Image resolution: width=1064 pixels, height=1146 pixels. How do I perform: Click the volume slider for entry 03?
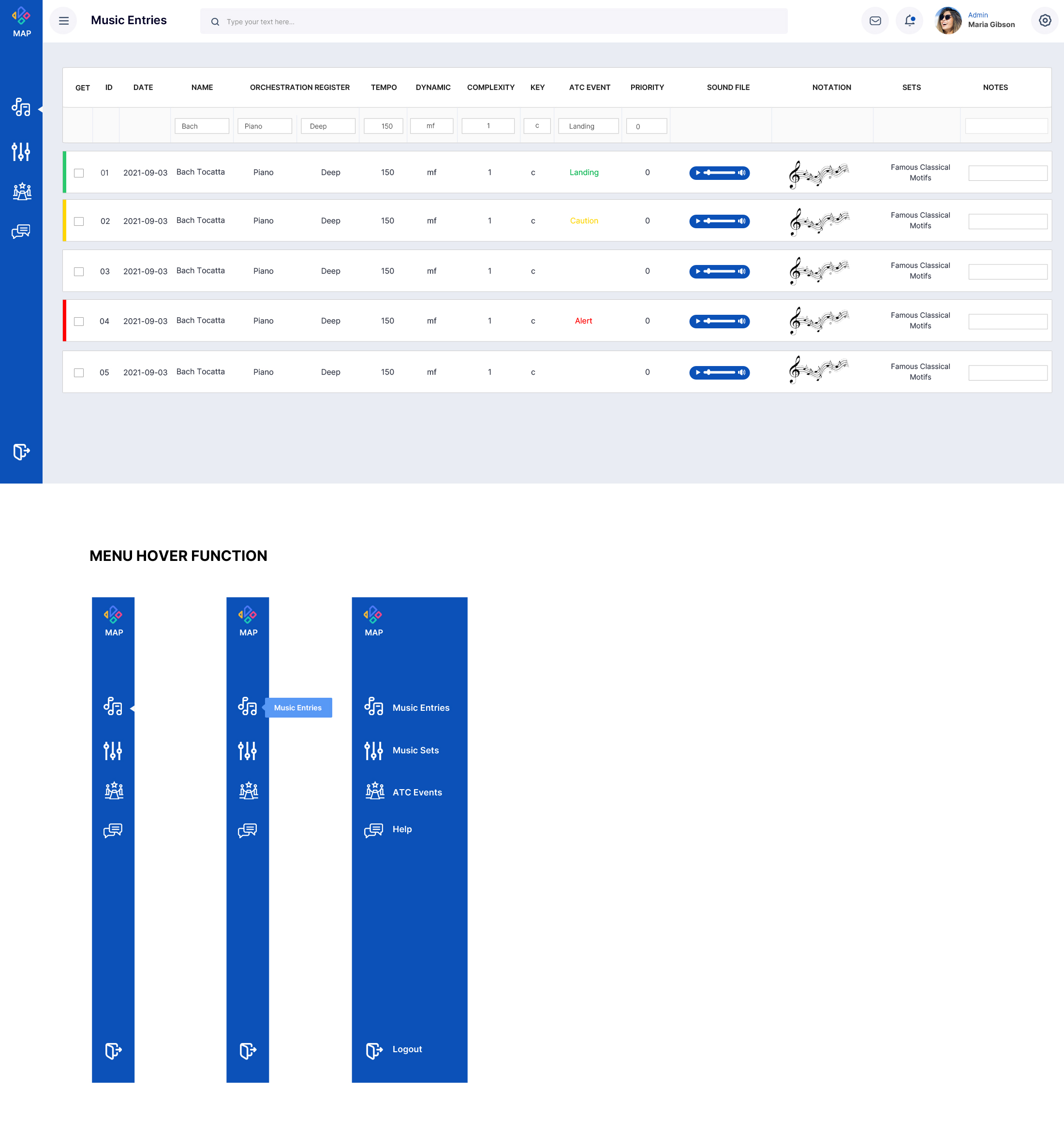pyautogui.click(x=720, y=271)
